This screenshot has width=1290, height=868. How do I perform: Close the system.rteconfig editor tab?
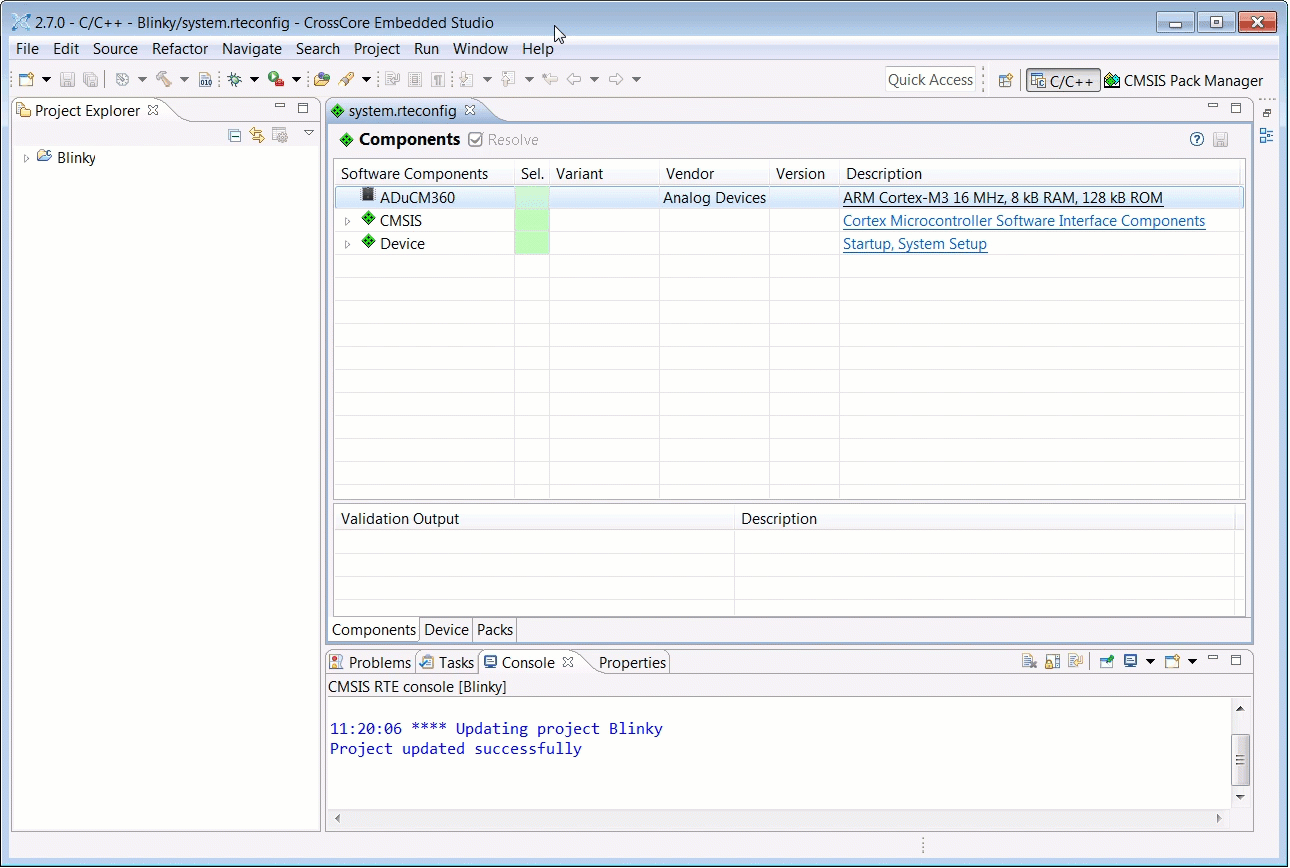470,110
